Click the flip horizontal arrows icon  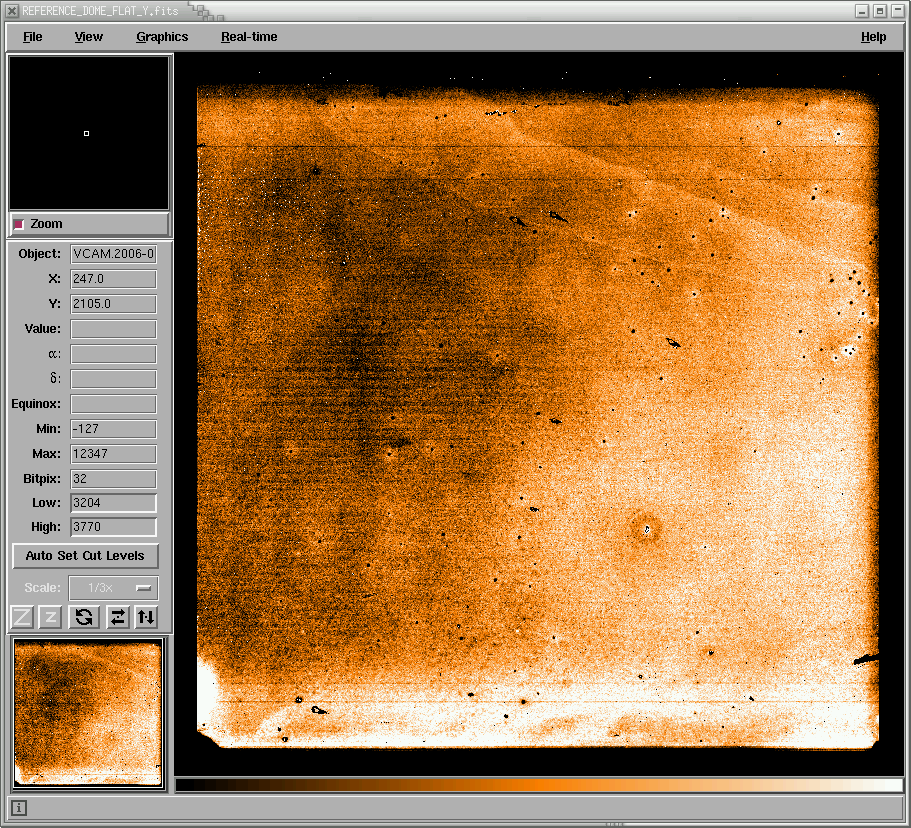click(x=117, y=617)
